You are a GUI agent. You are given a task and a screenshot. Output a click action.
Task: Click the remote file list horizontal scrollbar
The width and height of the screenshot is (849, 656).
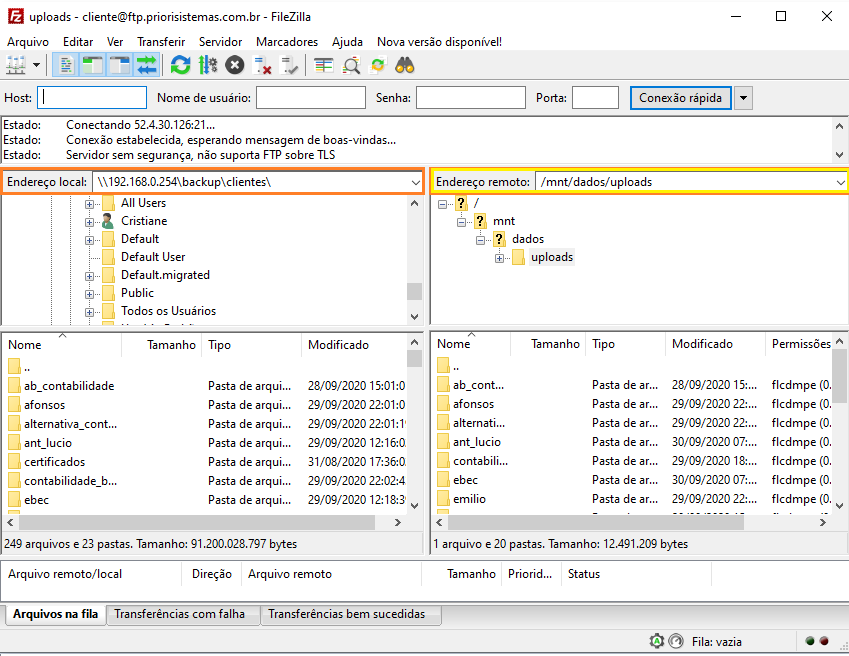596,522
